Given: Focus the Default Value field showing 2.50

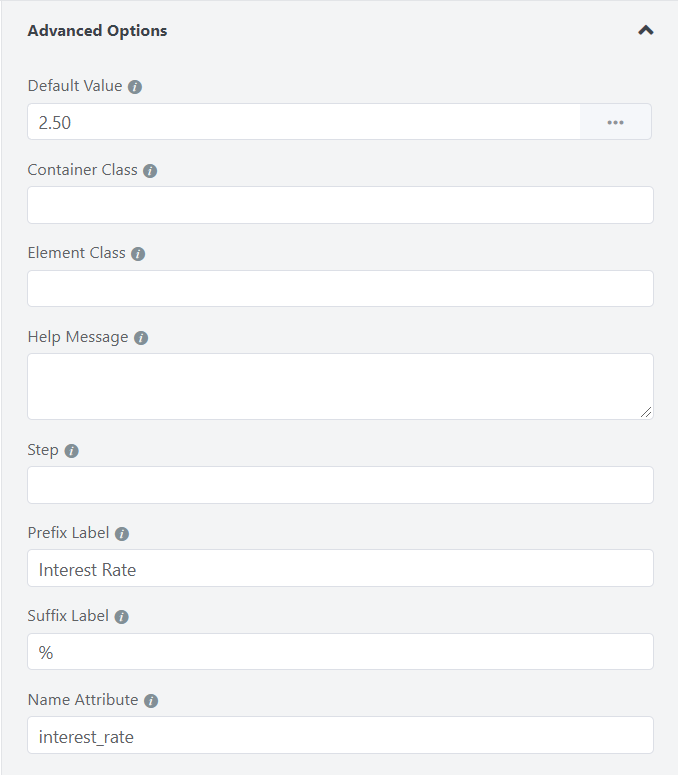Looking at the screenshot, I should coord(304,122).
